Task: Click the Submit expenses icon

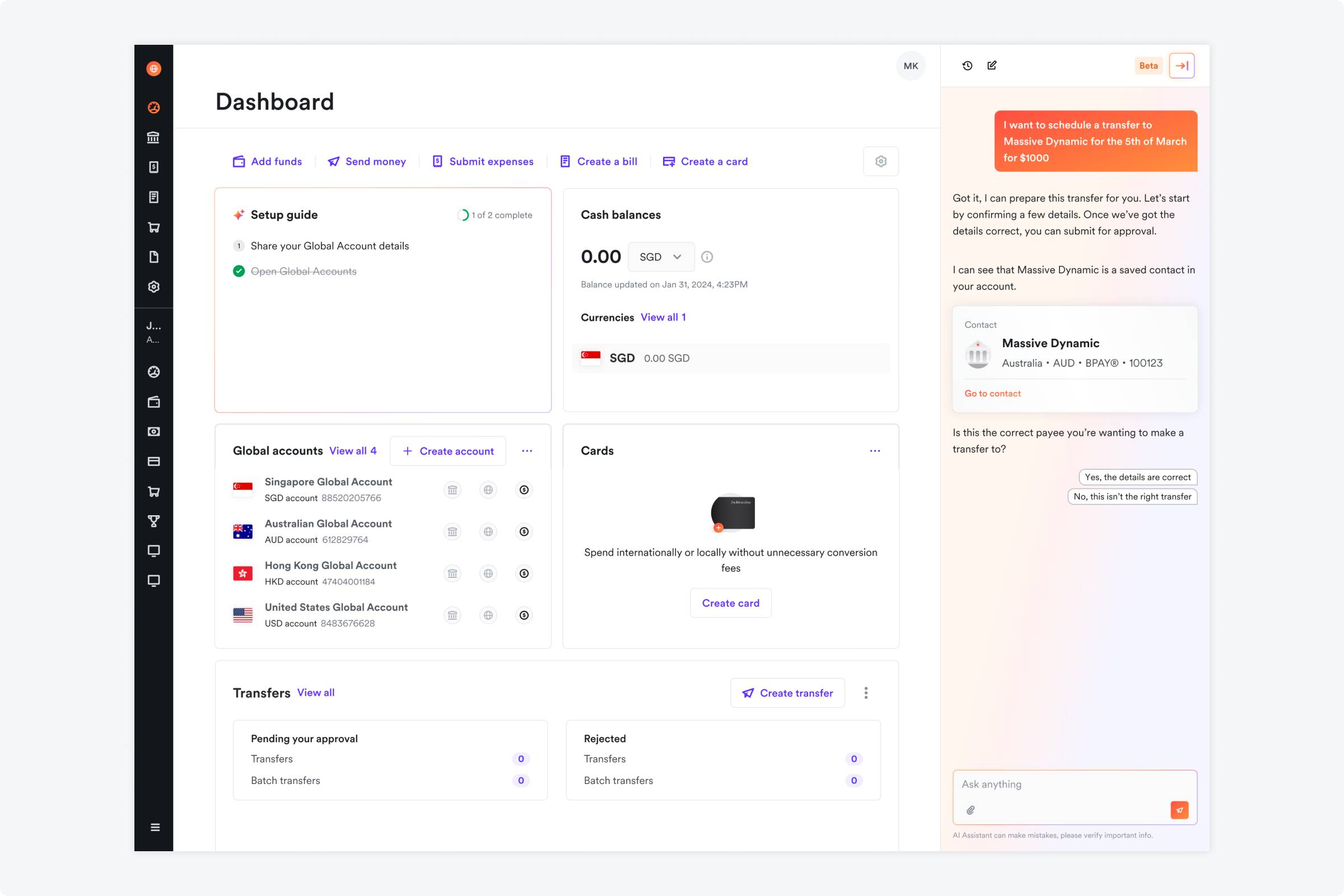Action: click(438, 161)
